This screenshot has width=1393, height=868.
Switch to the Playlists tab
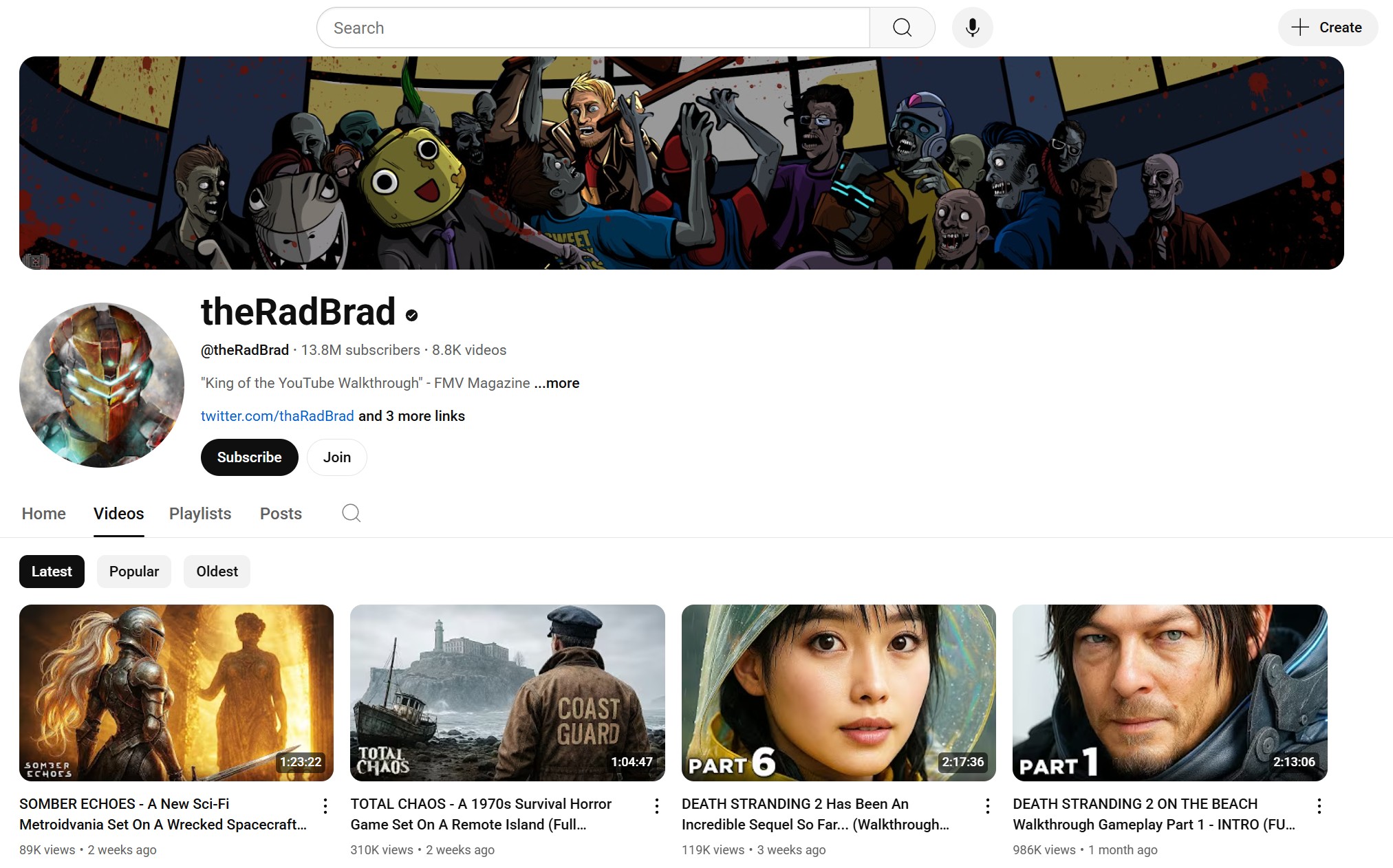tap(200, 514)
